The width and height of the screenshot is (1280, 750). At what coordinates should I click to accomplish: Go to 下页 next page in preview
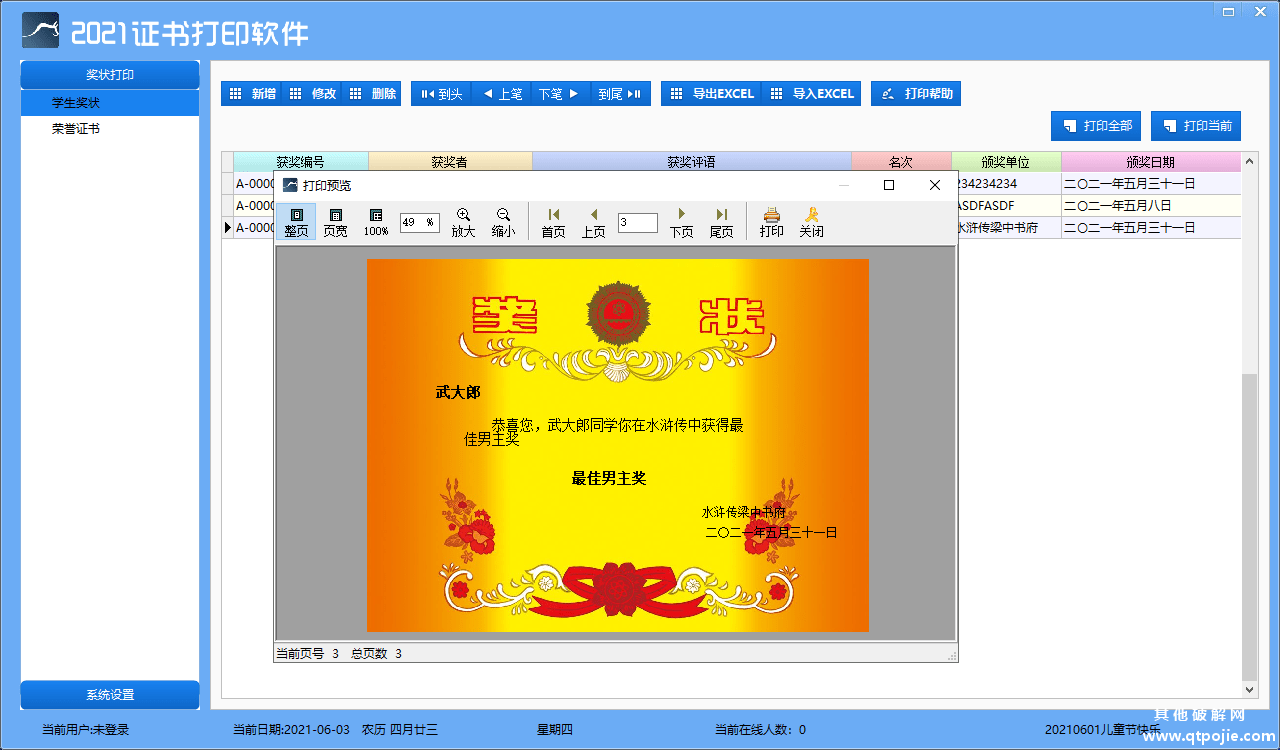point(681,222)
